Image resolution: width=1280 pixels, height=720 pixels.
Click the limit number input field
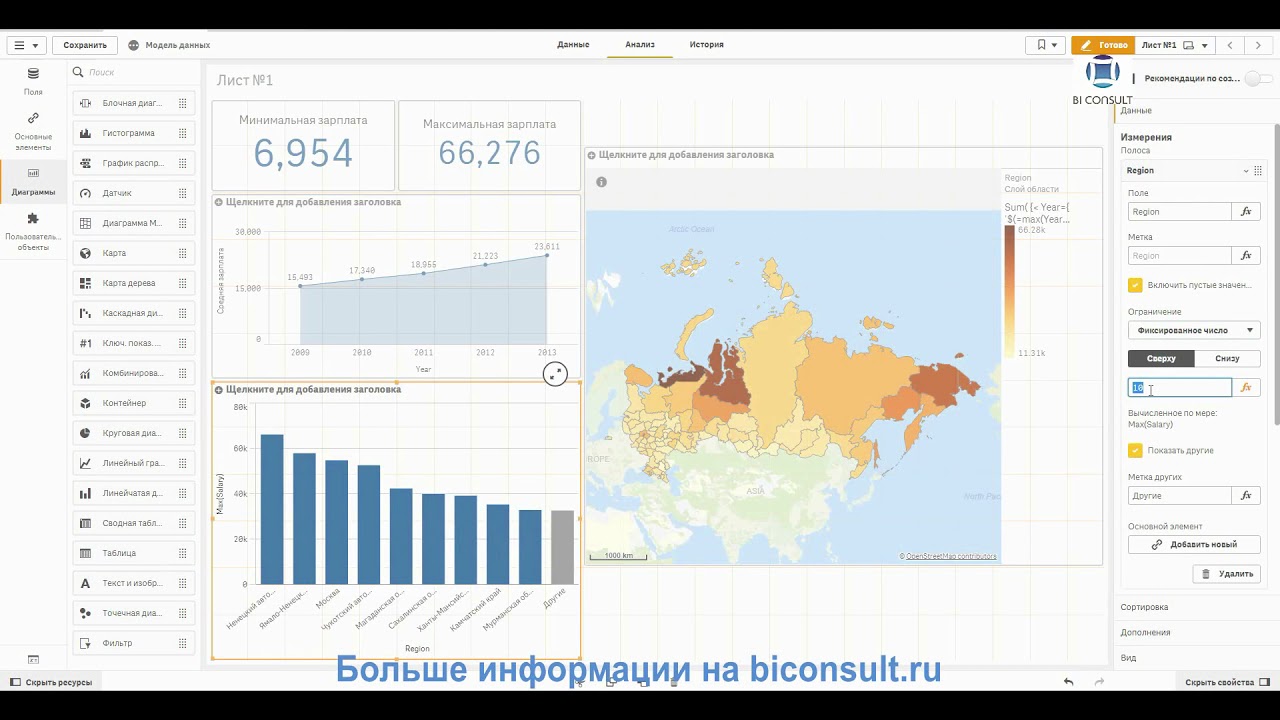coord(1180,388)
